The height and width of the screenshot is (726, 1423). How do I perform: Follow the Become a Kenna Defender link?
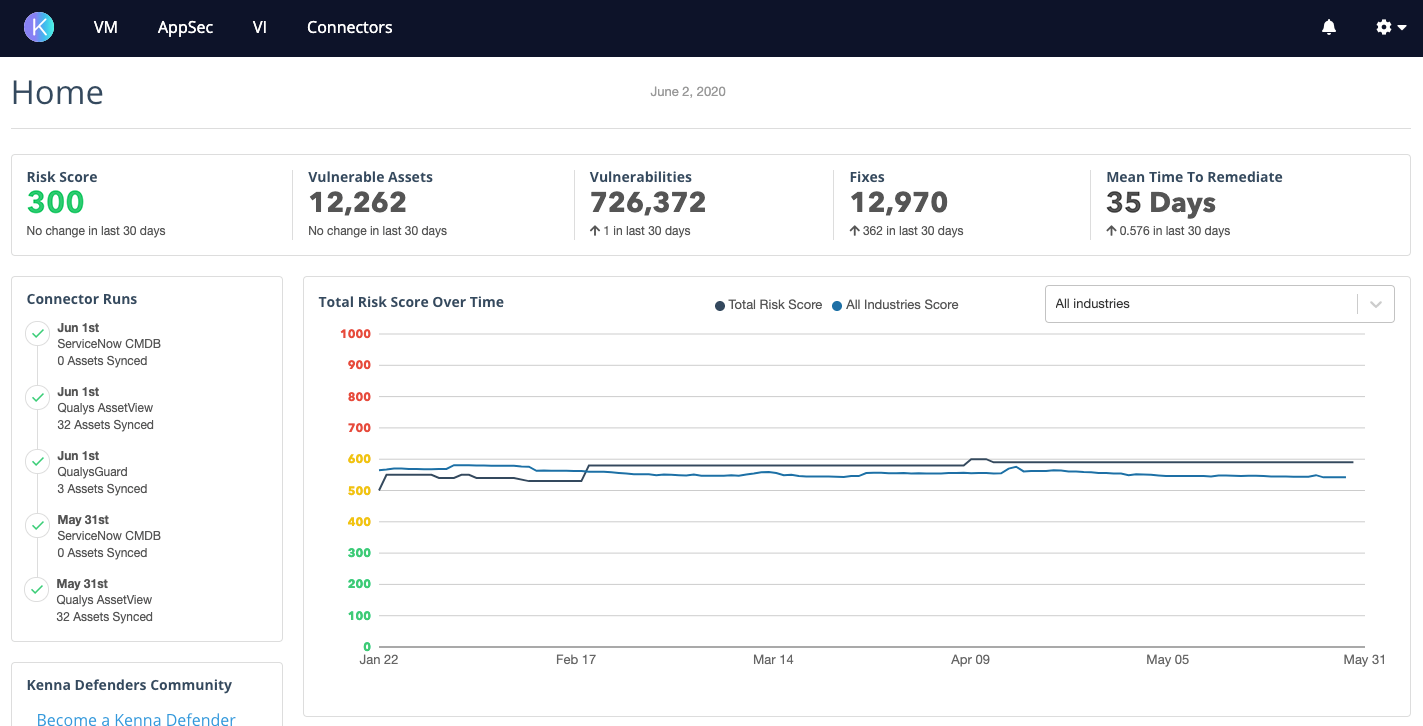point(136,719)
